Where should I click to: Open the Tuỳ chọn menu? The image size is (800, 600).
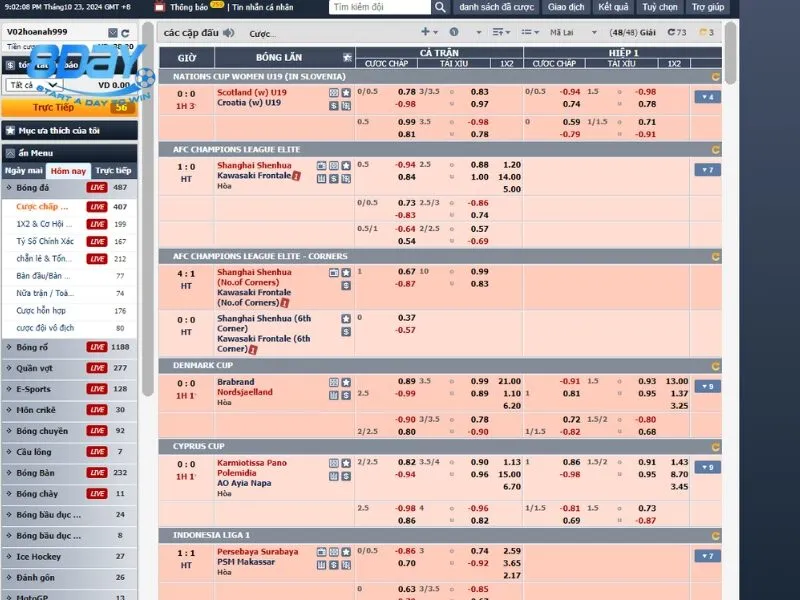click(x=660, y=7)
